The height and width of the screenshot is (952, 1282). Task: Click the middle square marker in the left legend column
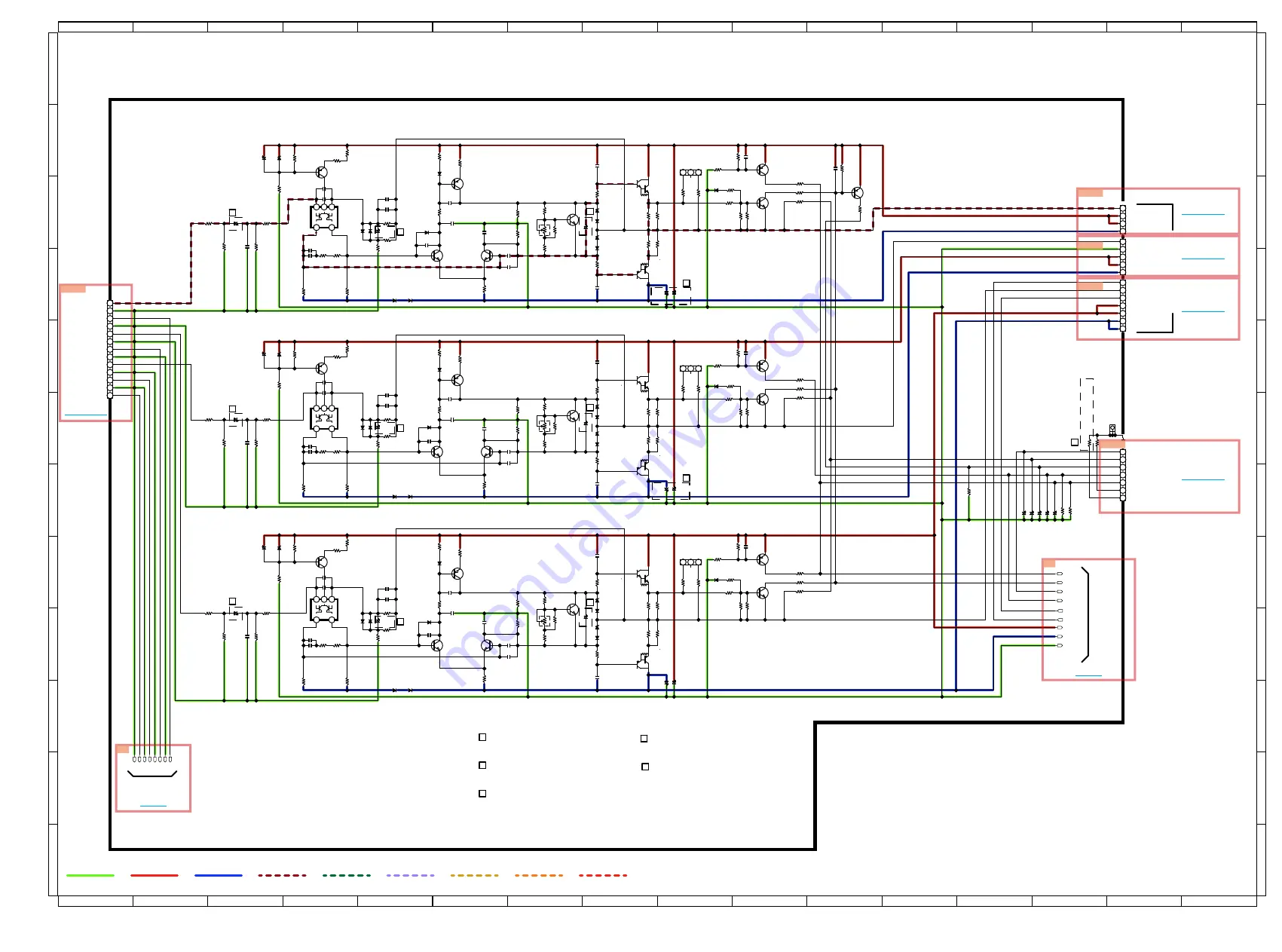tap(482, 765)
